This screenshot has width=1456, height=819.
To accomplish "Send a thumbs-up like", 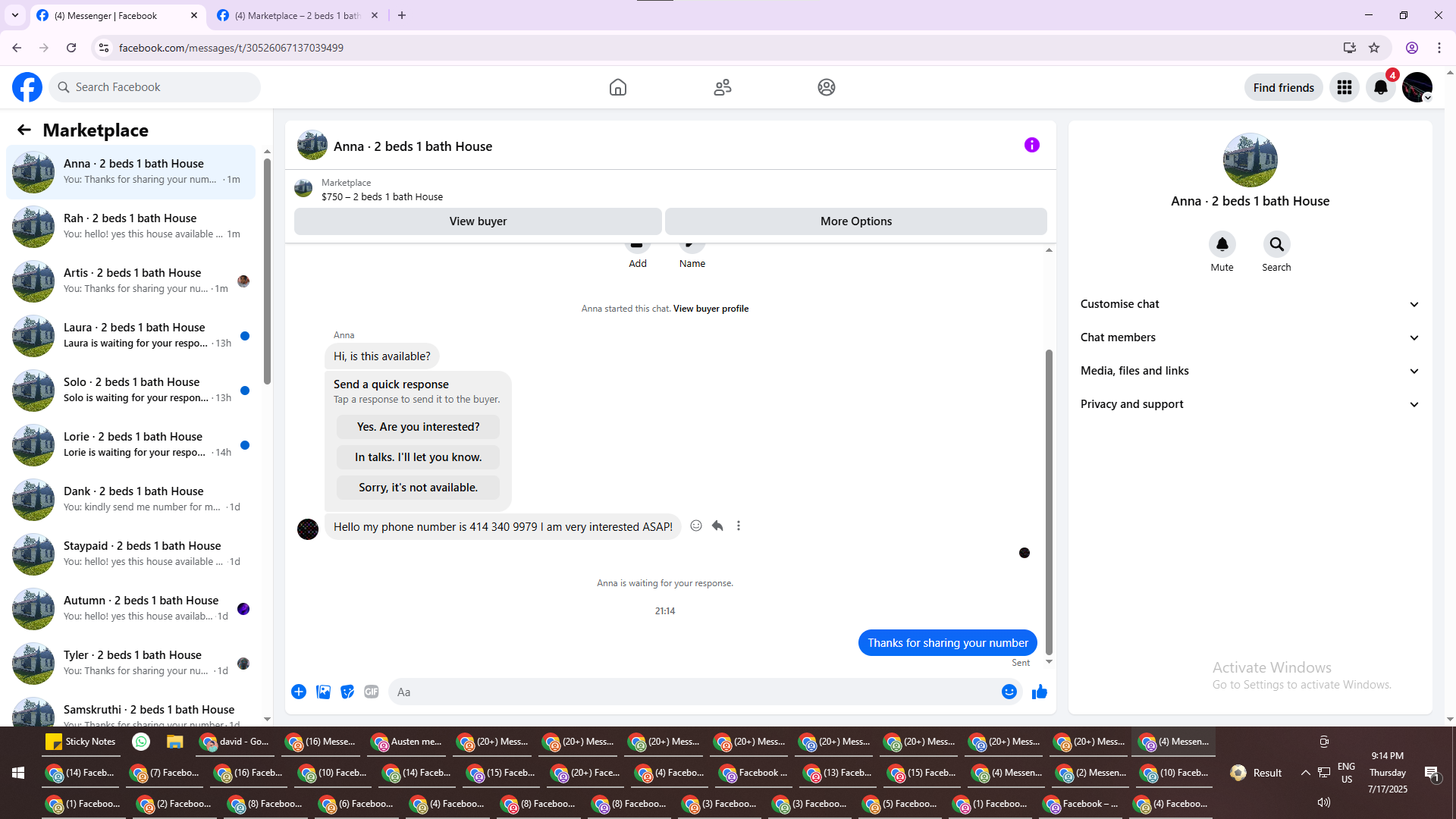I will pyautogui.click(x=1039, y=692).
